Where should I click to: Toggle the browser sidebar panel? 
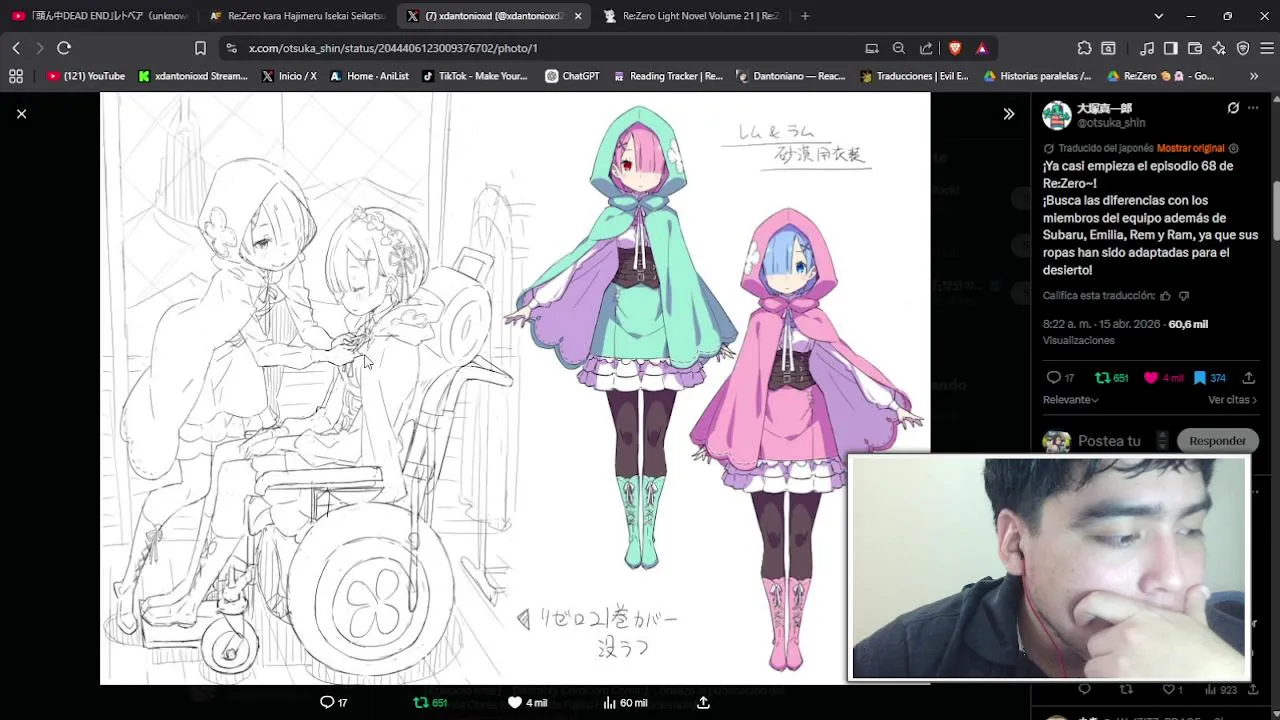(x=1171, y=48)
